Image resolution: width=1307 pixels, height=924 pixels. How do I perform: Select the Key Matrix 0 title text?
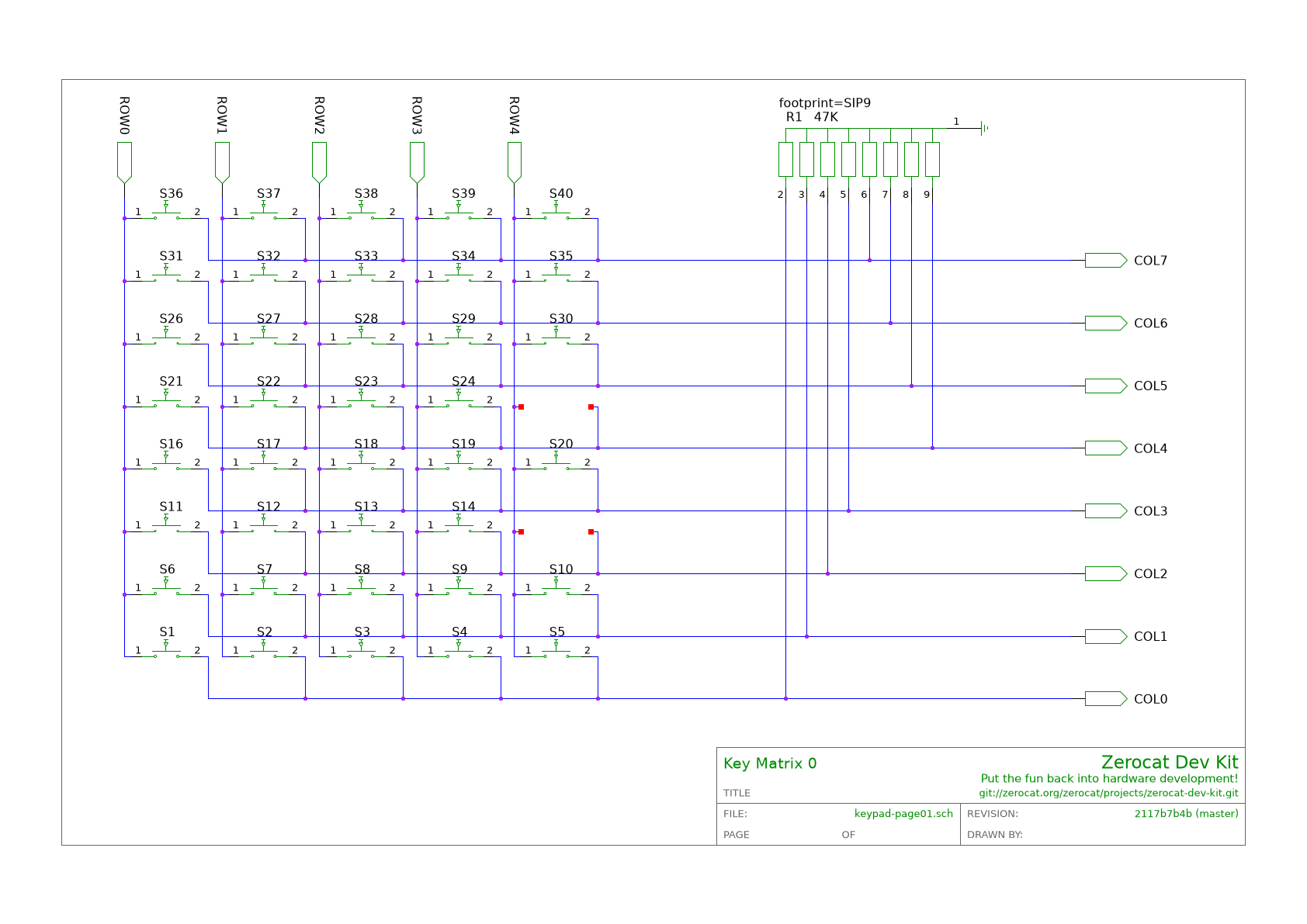pyautogui.click(x=770, y=763)
